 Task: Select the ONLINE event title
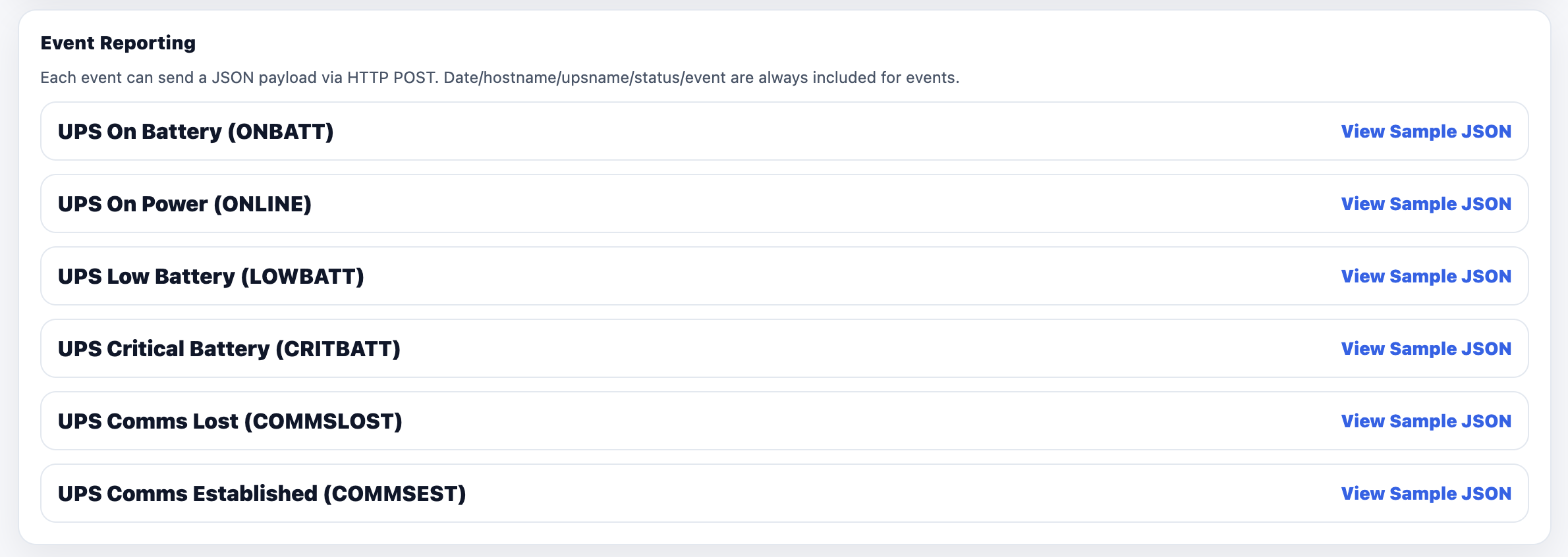tap(184, 203)
